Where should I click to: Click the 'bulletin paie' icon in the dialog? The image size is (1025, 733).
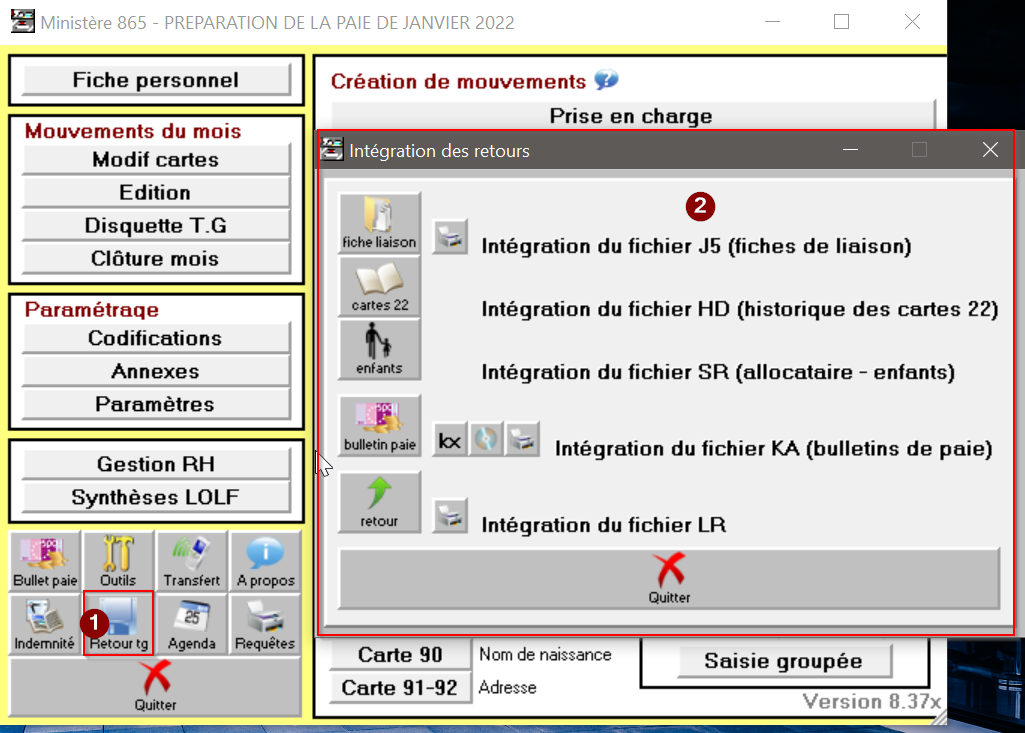pos(380,426)
